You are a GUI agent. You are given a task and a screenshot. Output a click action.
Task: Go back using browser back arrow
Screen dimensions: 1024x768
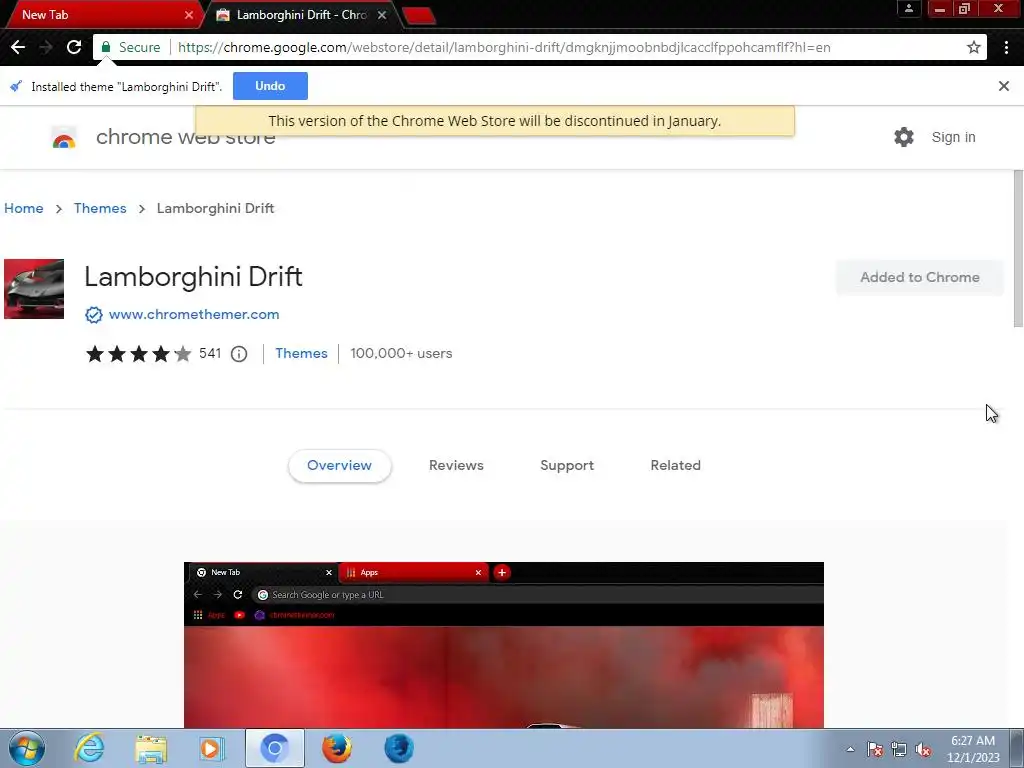[x=18, y=47]
